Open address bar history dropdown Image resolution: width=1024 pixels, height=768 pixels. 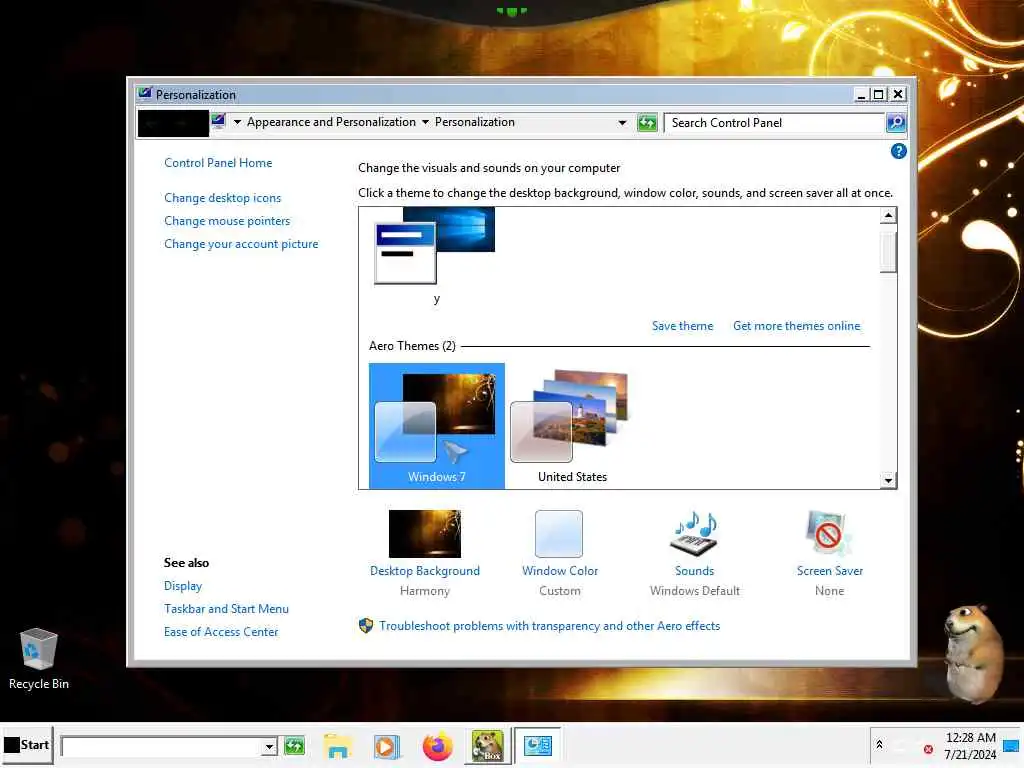point(622,122)
